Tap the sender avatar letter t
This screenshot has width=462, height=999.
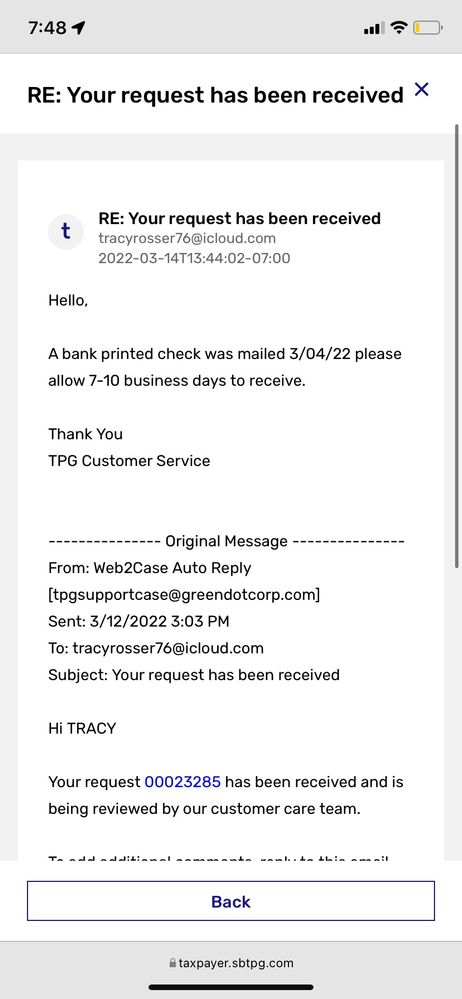(x=66, y=231)
